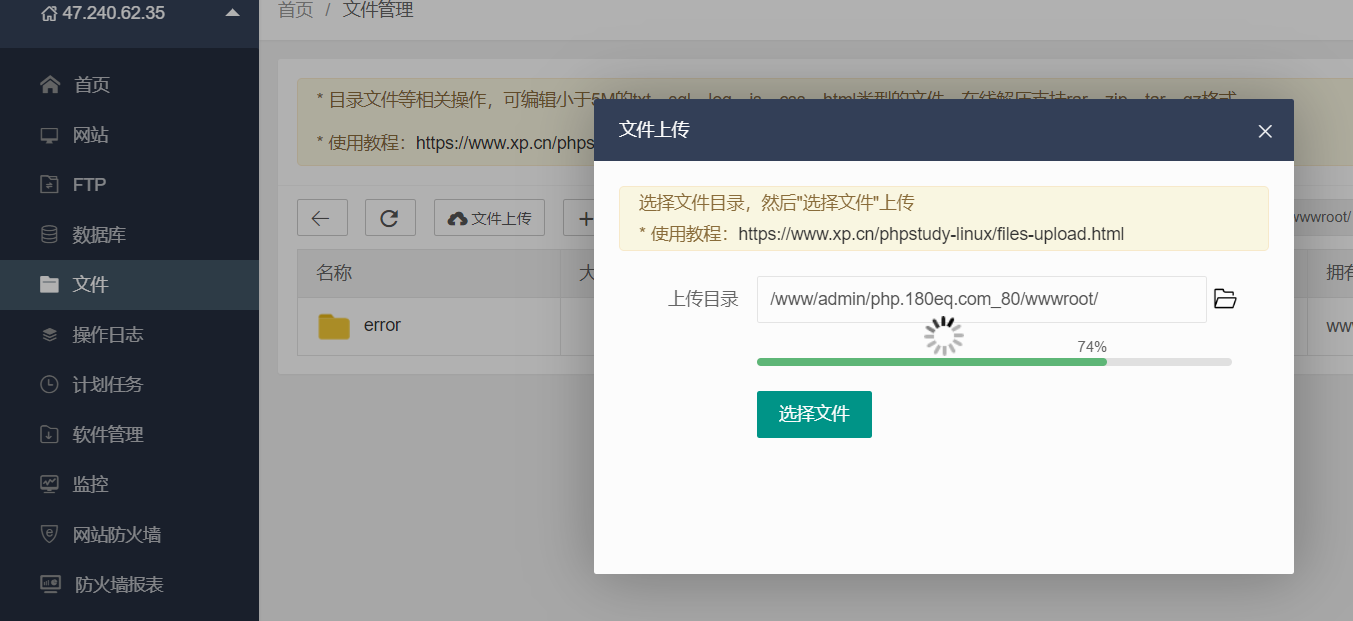Open the error folder

(x=381, y=326)
